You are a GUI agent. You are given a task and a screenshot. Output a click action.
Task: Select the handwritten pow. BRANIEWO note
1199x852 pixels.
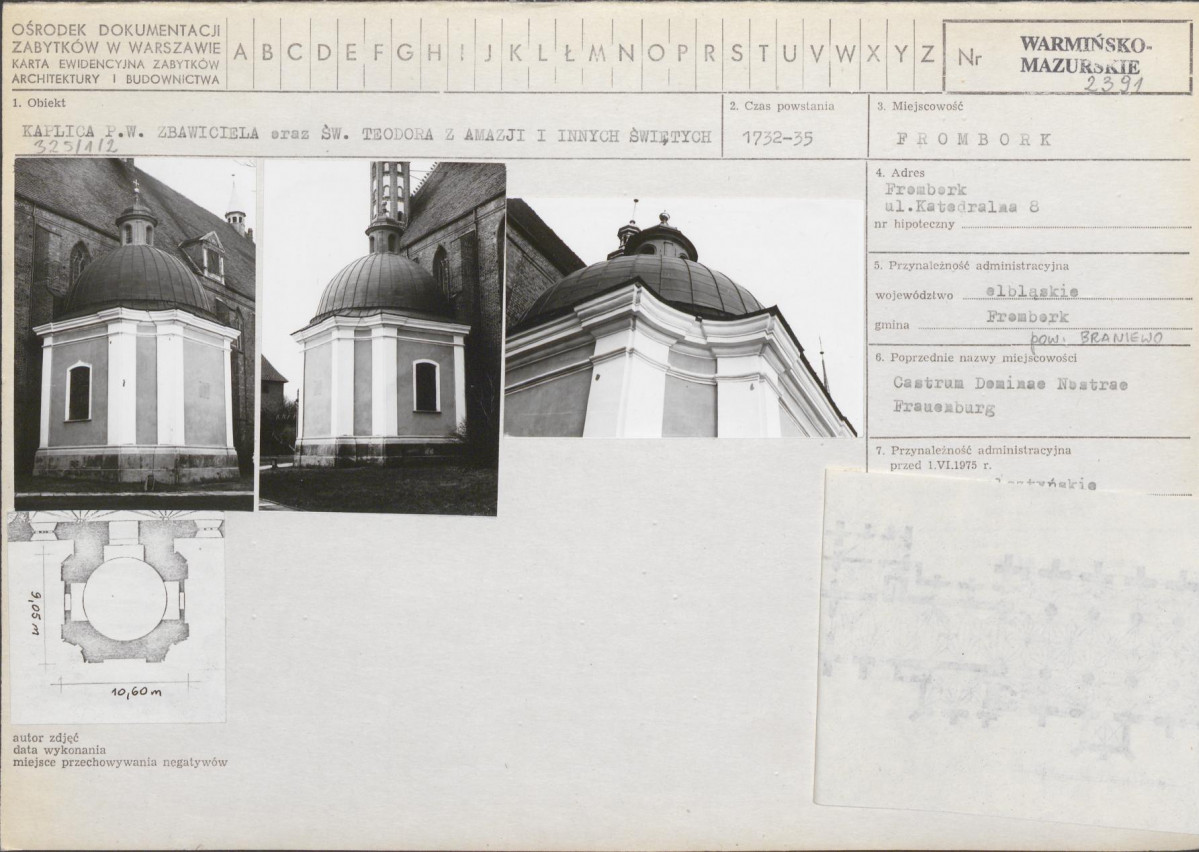point(1095,338)
